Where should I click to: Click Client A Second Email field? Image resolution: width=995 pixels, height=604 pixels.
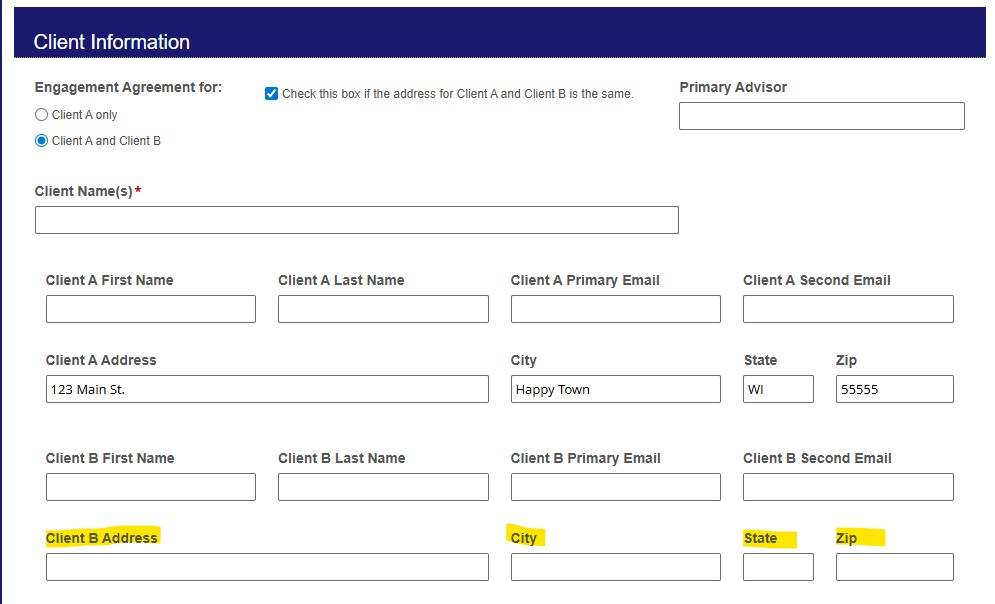[848, 309]
